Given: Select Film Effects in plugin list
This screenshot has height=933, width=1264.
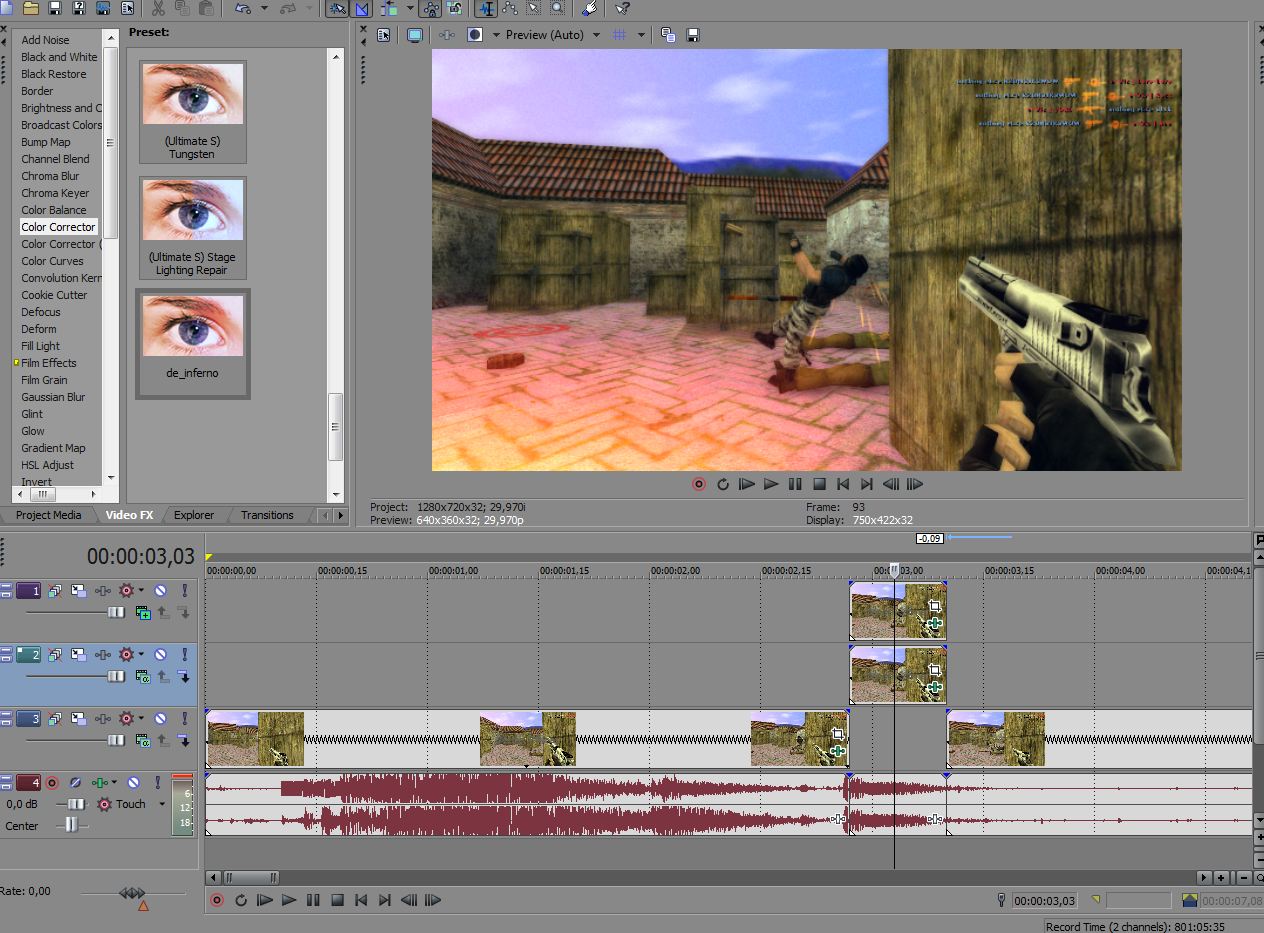Looking at the screenshot, I should coord(48,363).
